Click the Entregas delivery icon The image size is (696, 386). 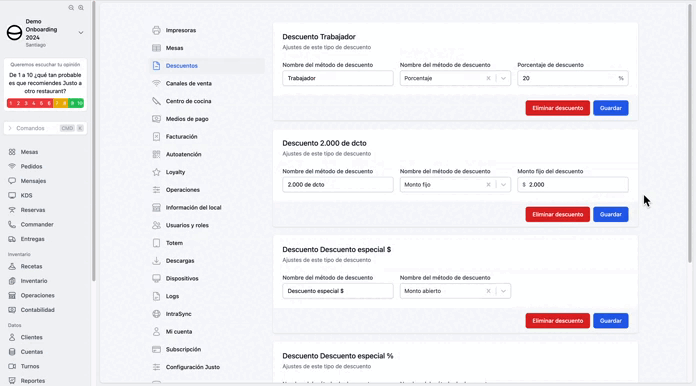point(12,239)
